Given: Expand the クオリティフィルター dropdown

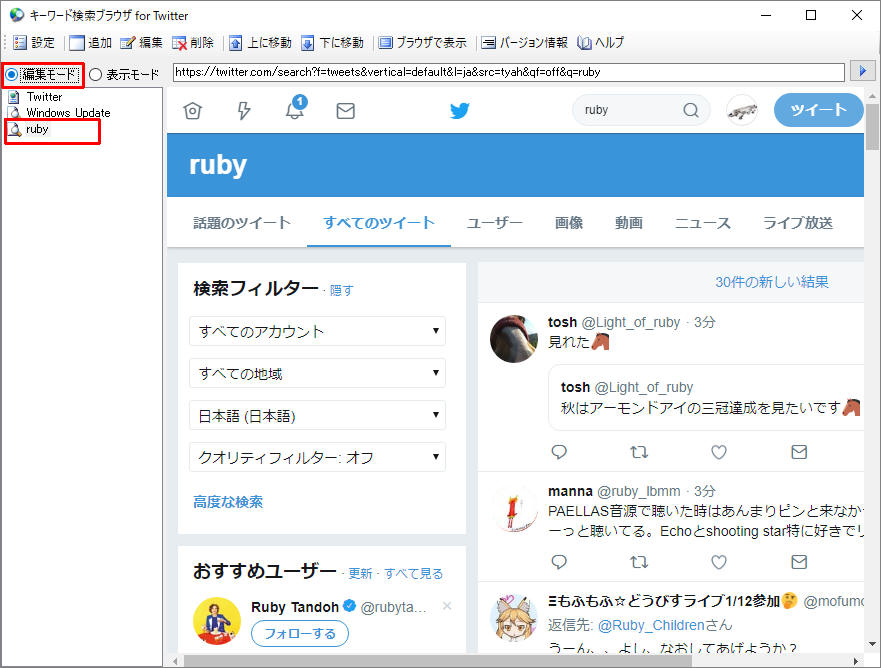Looking at the screenshot, I should [317, 457].
